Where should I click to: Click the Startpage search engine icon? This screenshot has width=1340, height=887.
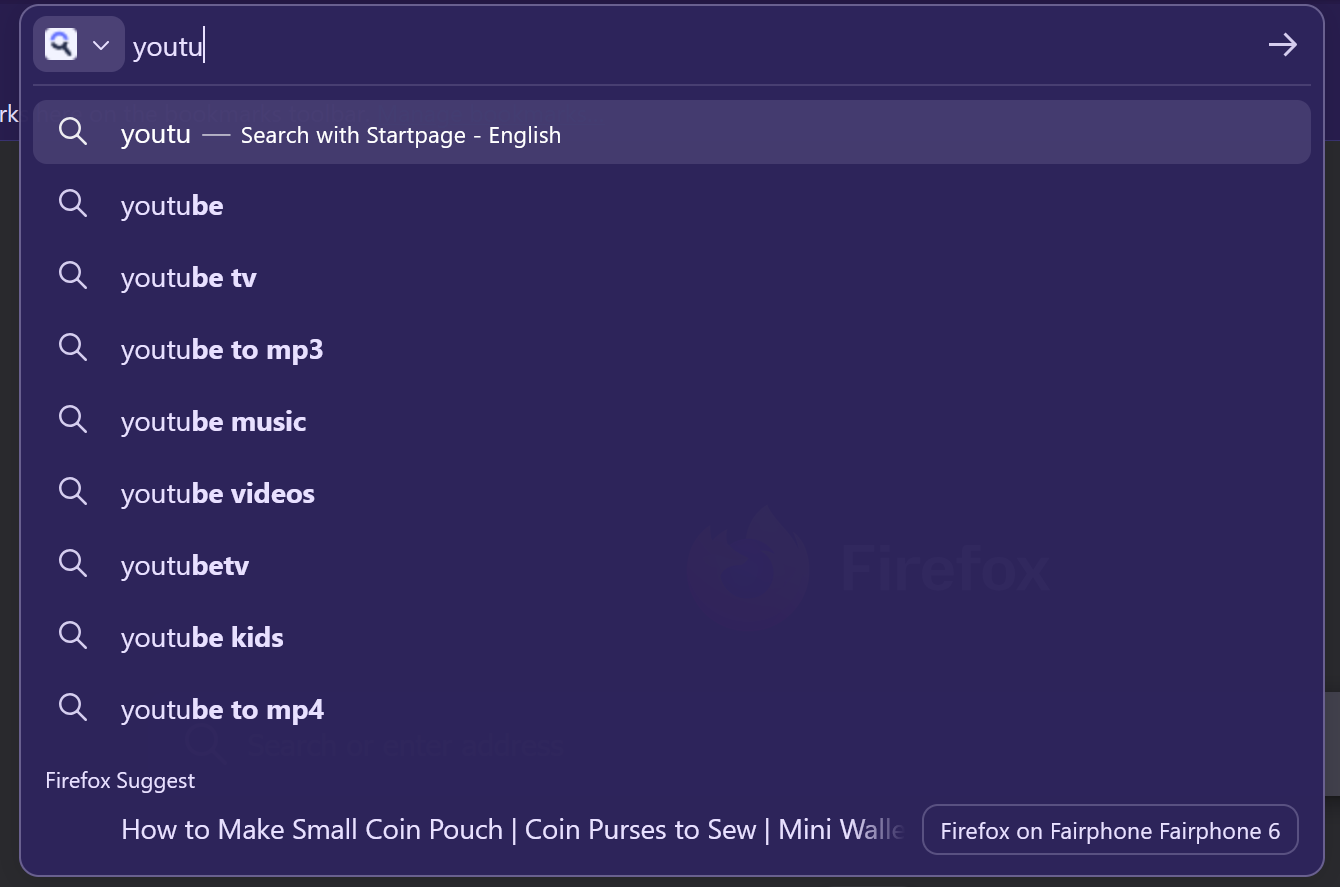pyautogui.click(x=61, y=44)
